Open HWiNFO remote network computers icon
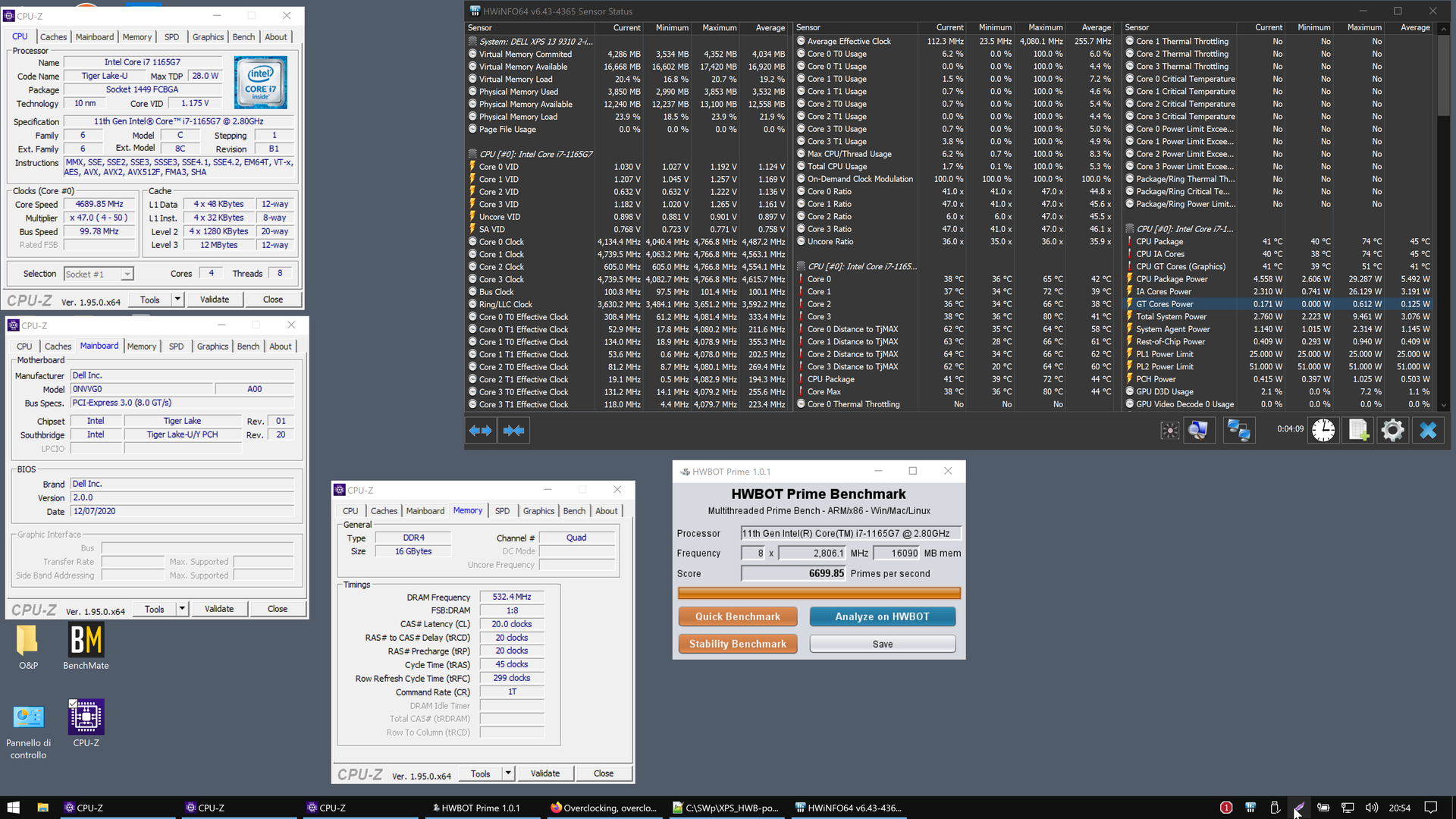This screenshot has height=819, width=1456. [x=1238, y=430]
